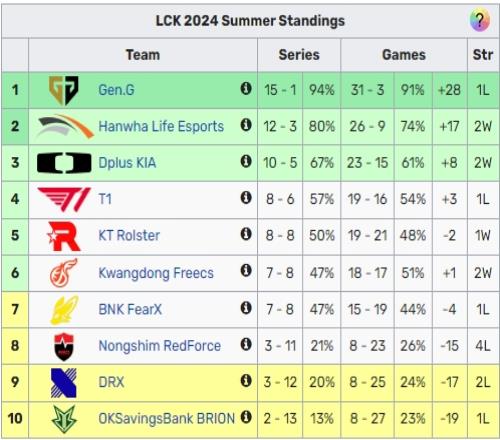Open info icon next to Gen.G
This screenshot has height=440, width=500.
click(246, 89)
